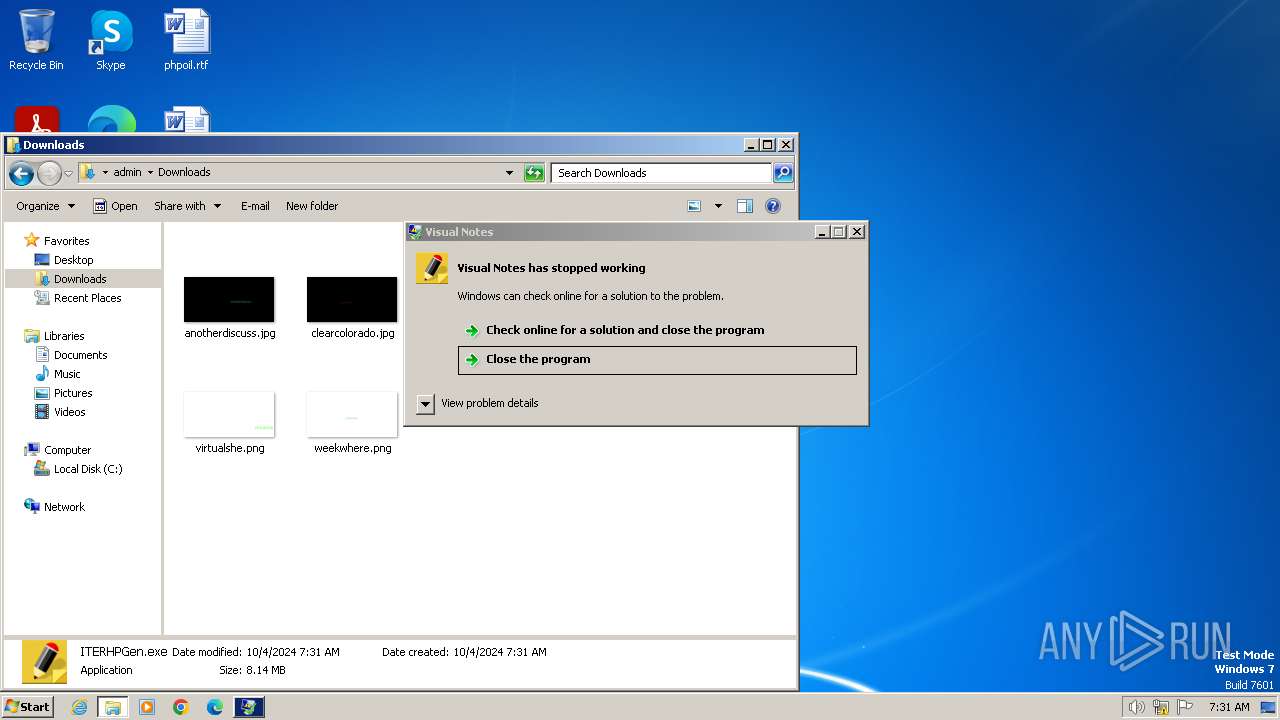Select the Videos library
The height and width of the screenshot is (720, 1280).
click(60, 412)
